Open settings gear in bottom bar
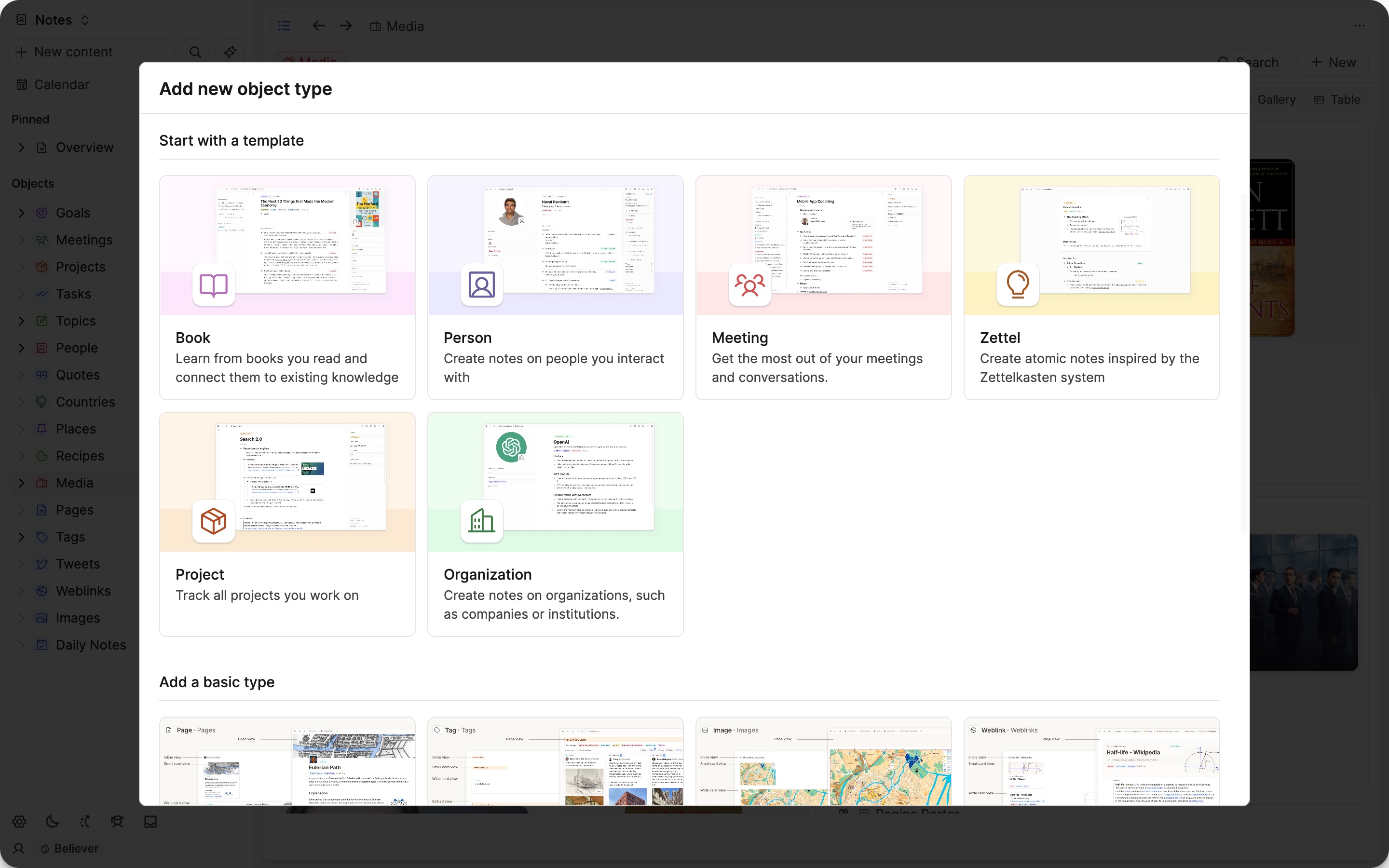This screenshot has height=868, width=1389. pos(19,822)
